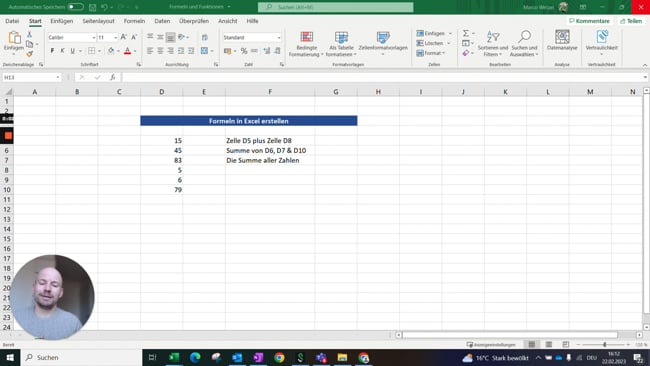
Task: Open fill color dropdown arrow
Action: (x=118, y=51)
